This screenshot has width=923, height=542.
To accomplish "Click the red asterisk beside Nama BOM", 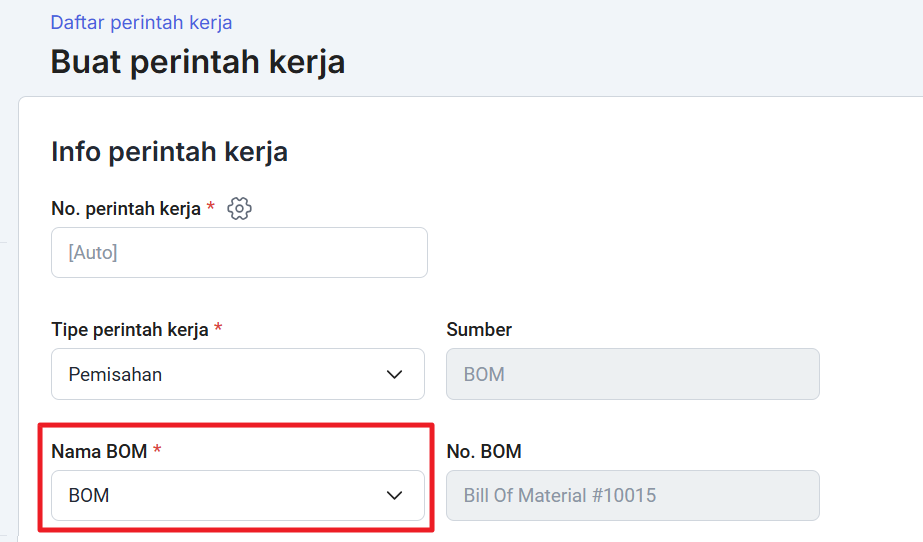I will click(157, 449).
